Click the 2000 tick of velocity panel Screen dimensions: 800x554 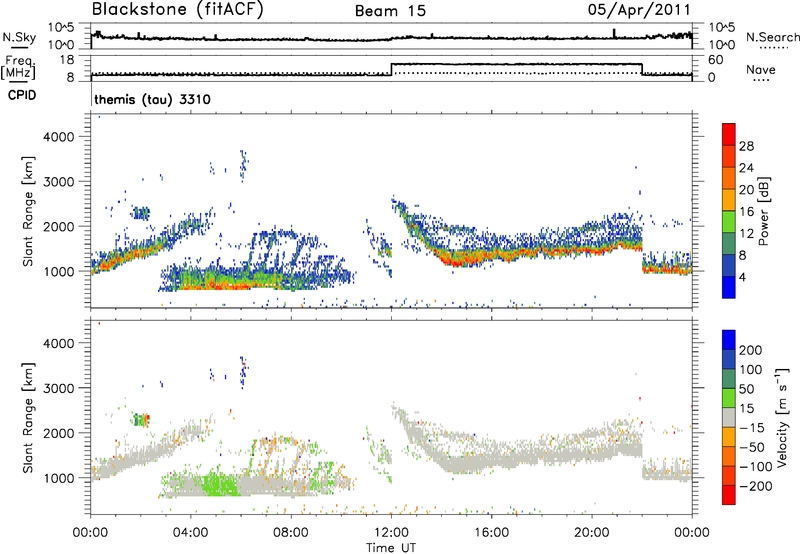pos(59,433)
